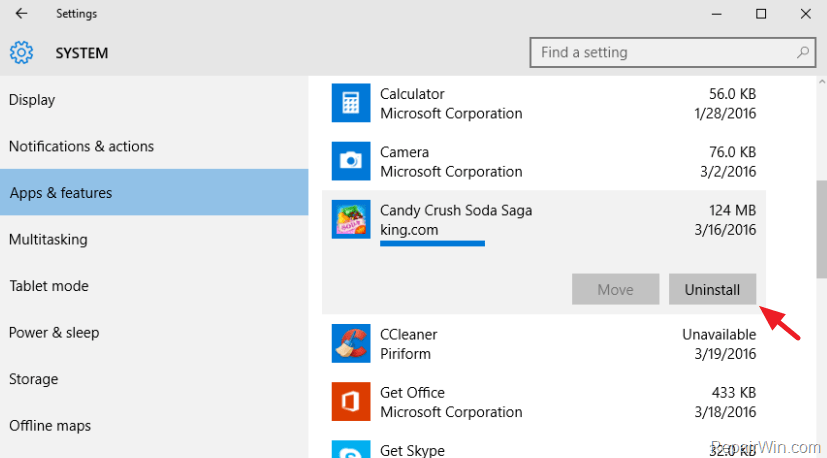
Task: Focus the Find a setting field
Action: coord(673,52)
